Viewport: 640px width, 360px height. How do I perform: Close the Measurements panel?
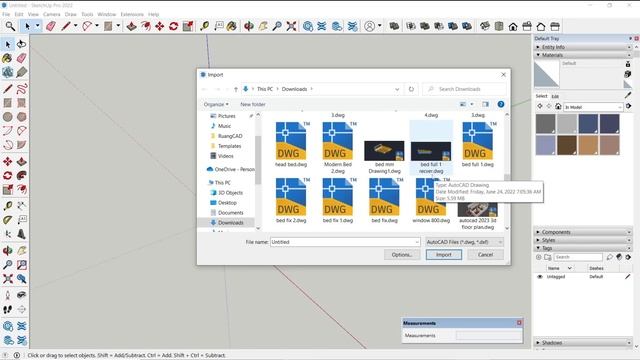pos(519,323)
